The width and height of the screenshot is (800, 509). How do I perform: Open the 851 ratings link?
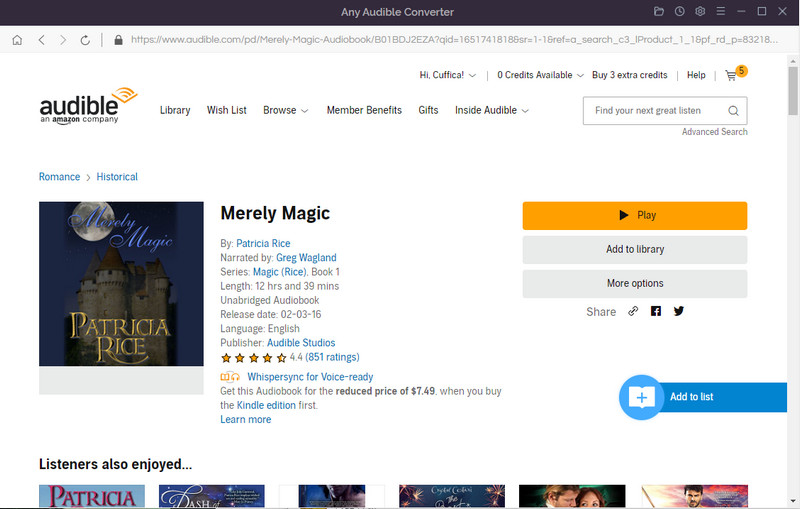[x=332, y=357]
